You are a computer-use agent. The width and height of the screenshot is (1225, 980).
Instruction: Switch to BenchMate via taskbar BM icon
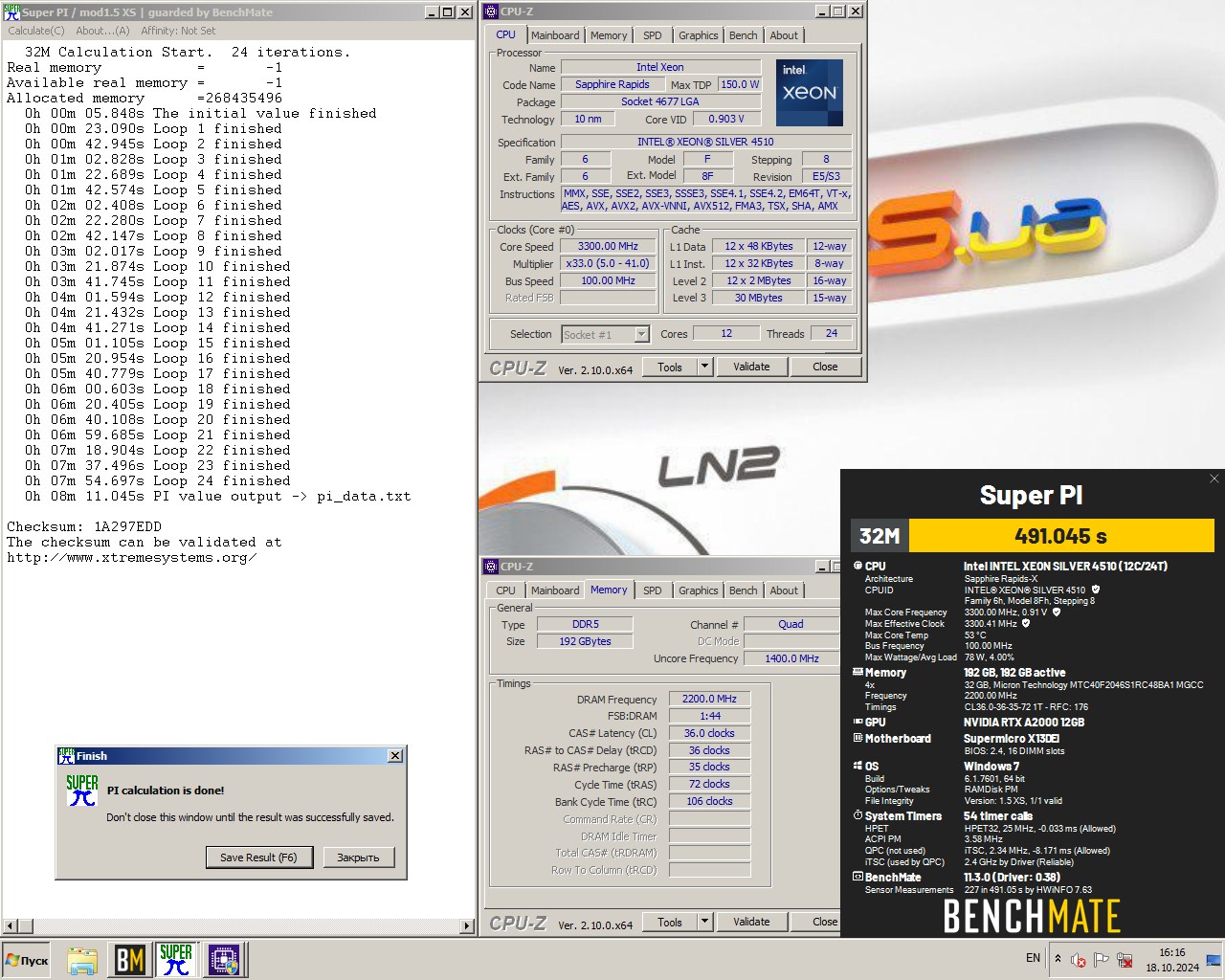(129, 960)
